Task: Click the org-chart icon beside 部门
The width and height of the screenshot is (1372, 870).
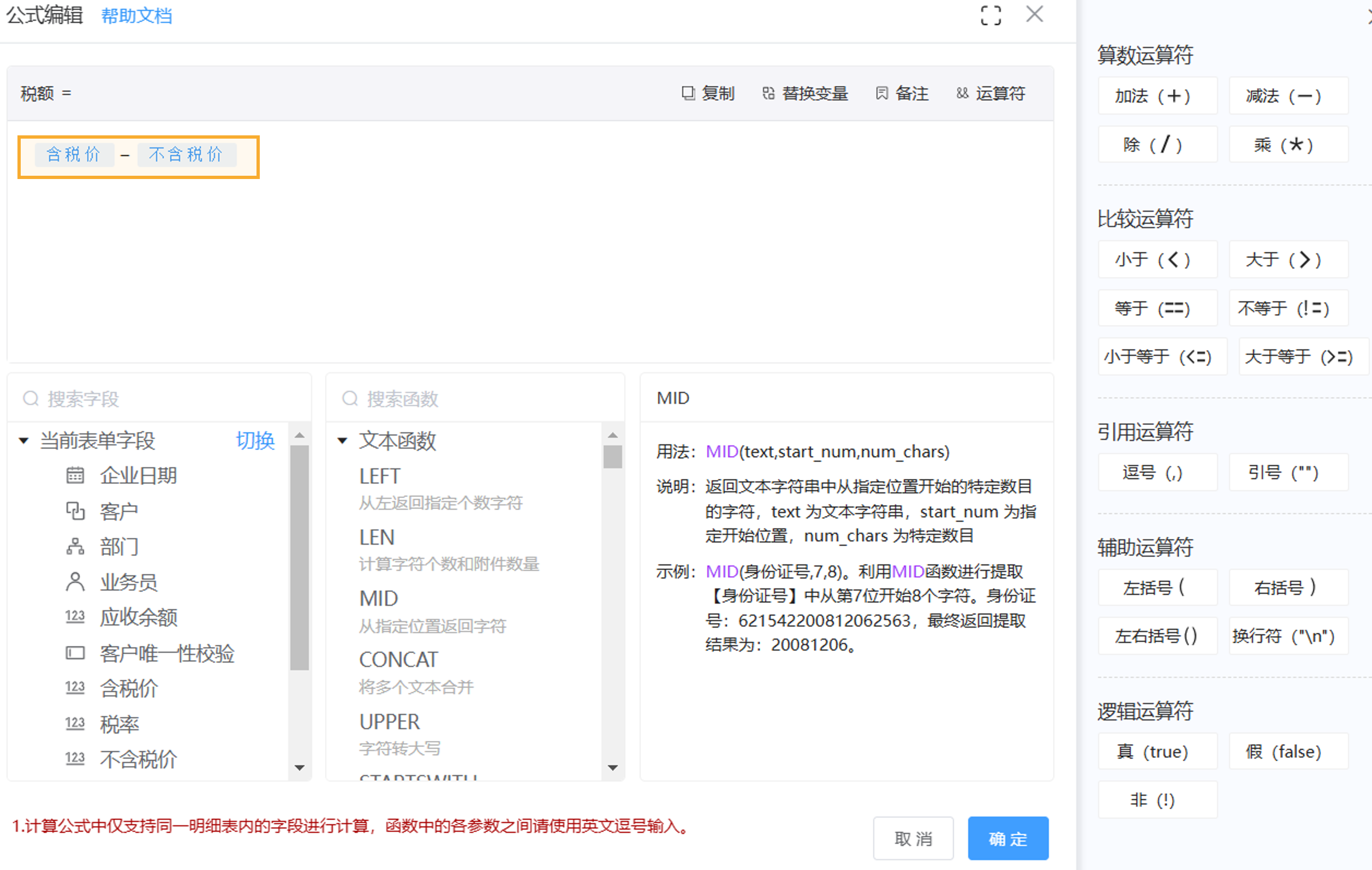Action: [x=75, y=547]
